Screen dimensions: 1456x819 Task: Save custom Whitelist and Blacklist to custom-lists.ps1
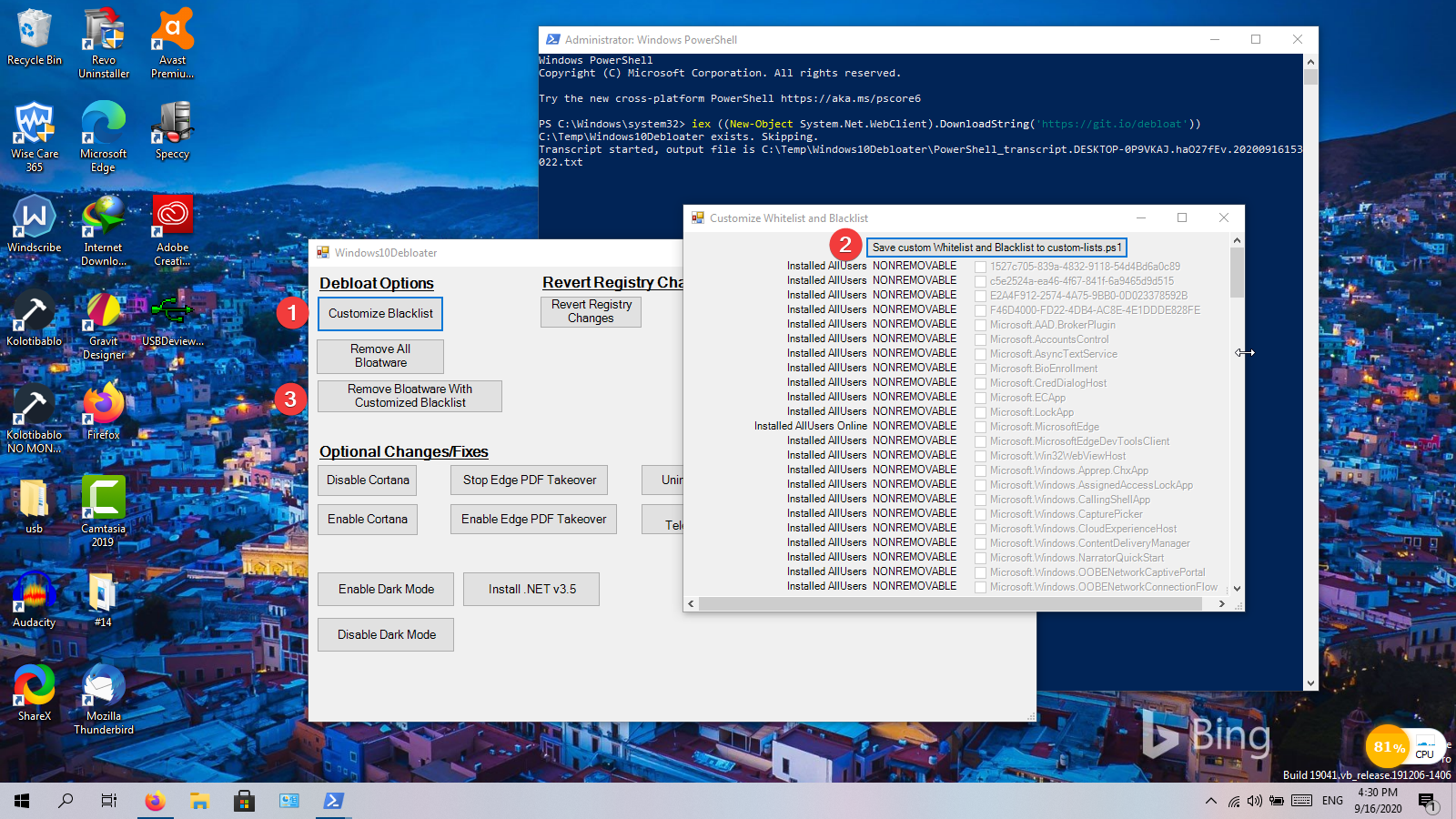pyautogui.click(x=996, y=247)
